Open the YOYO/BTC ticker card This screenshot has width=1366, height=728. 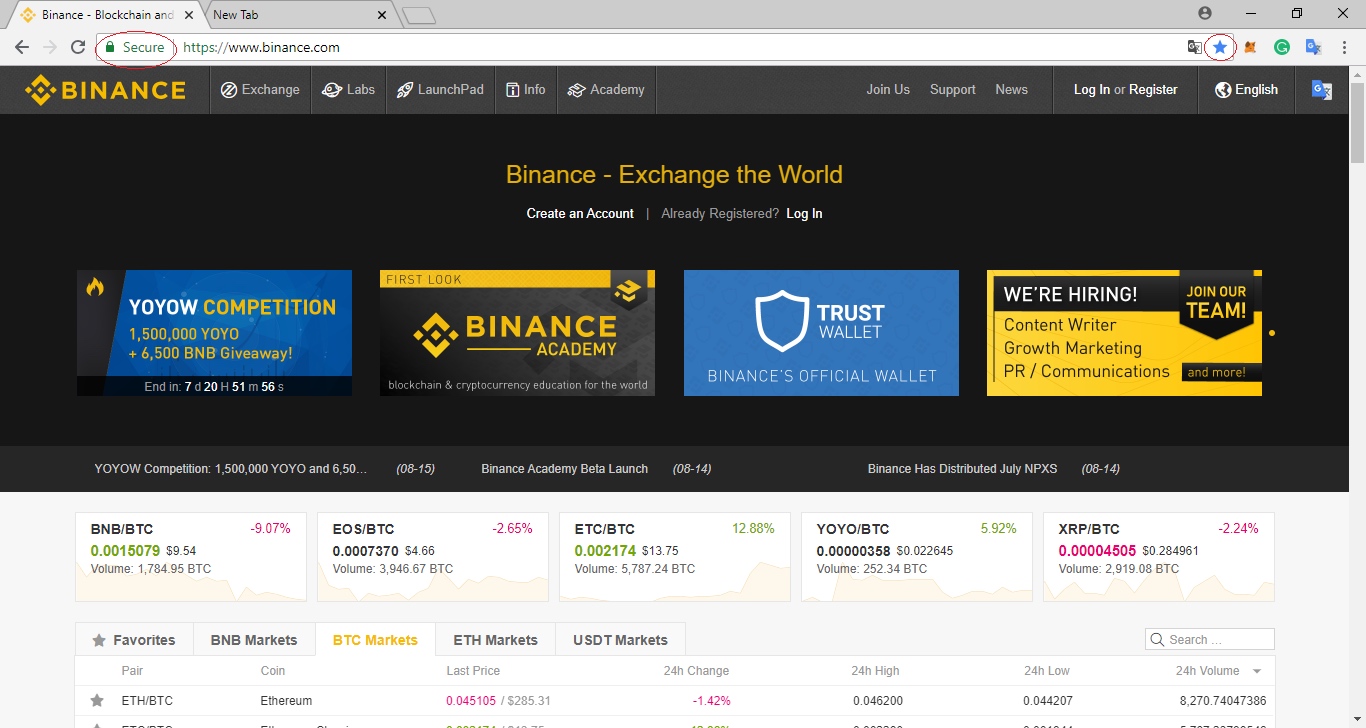[x=917, y=557]
